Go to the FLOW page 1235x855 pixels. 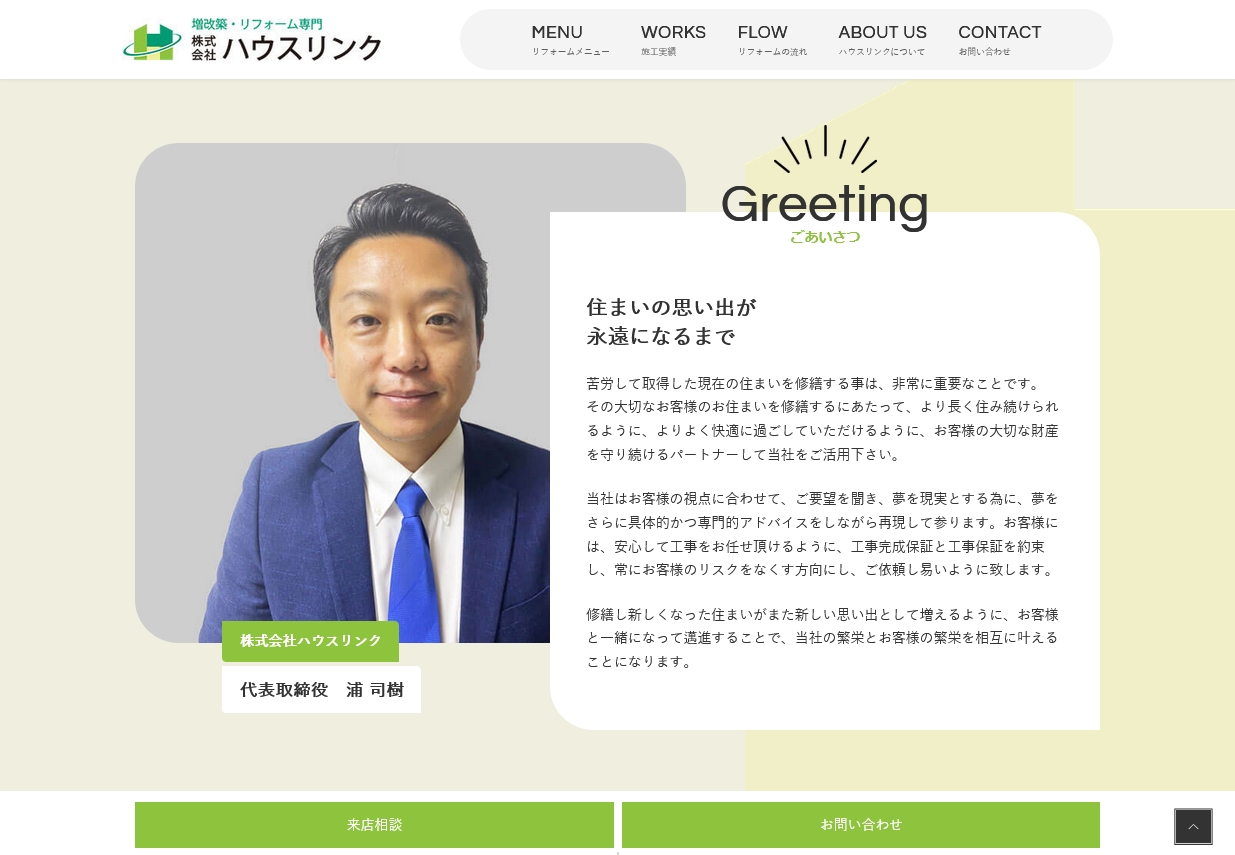pos(772,40)
